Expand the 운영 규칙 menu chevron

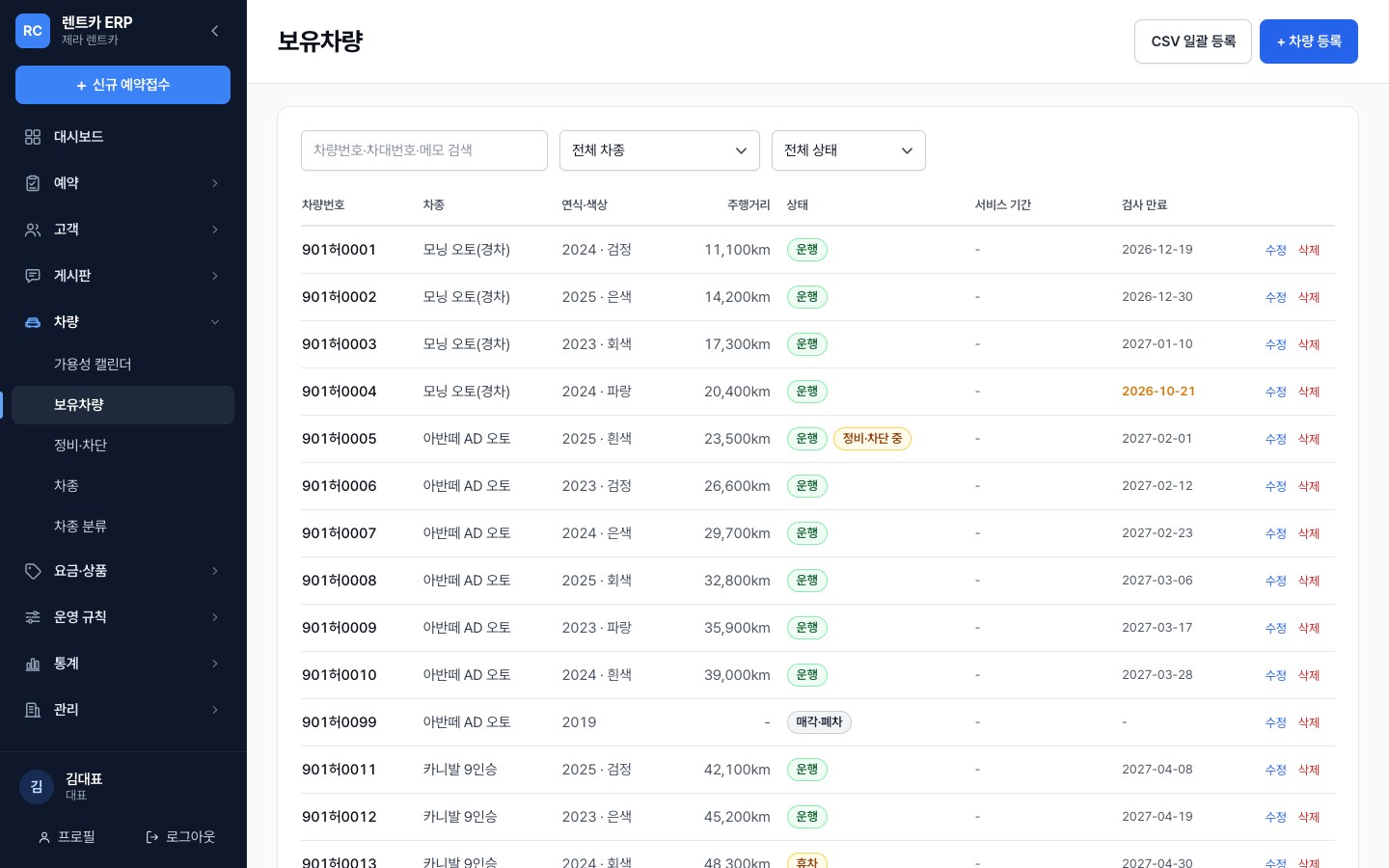[x=215, y=617]
